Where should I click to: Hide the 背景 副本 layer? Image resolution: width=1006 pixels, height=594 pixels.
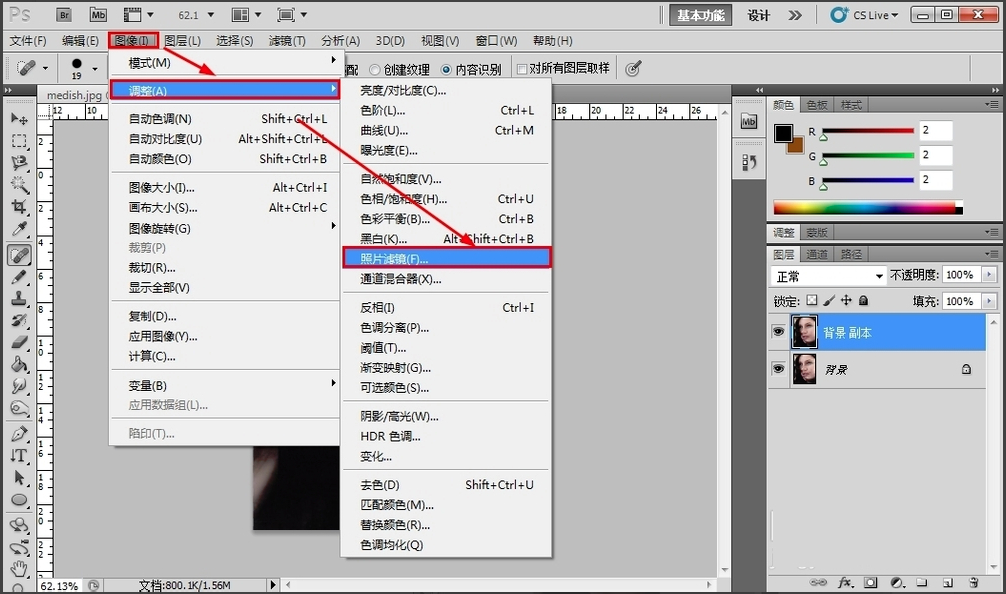[779, 331]
